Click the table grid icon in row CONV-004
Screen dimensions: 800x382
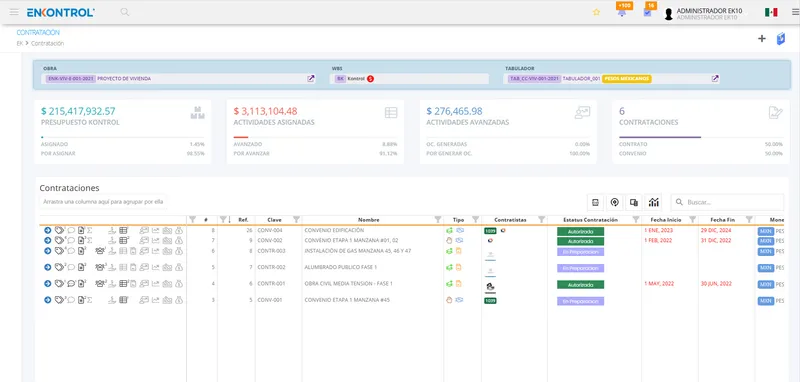coord(123,231)
